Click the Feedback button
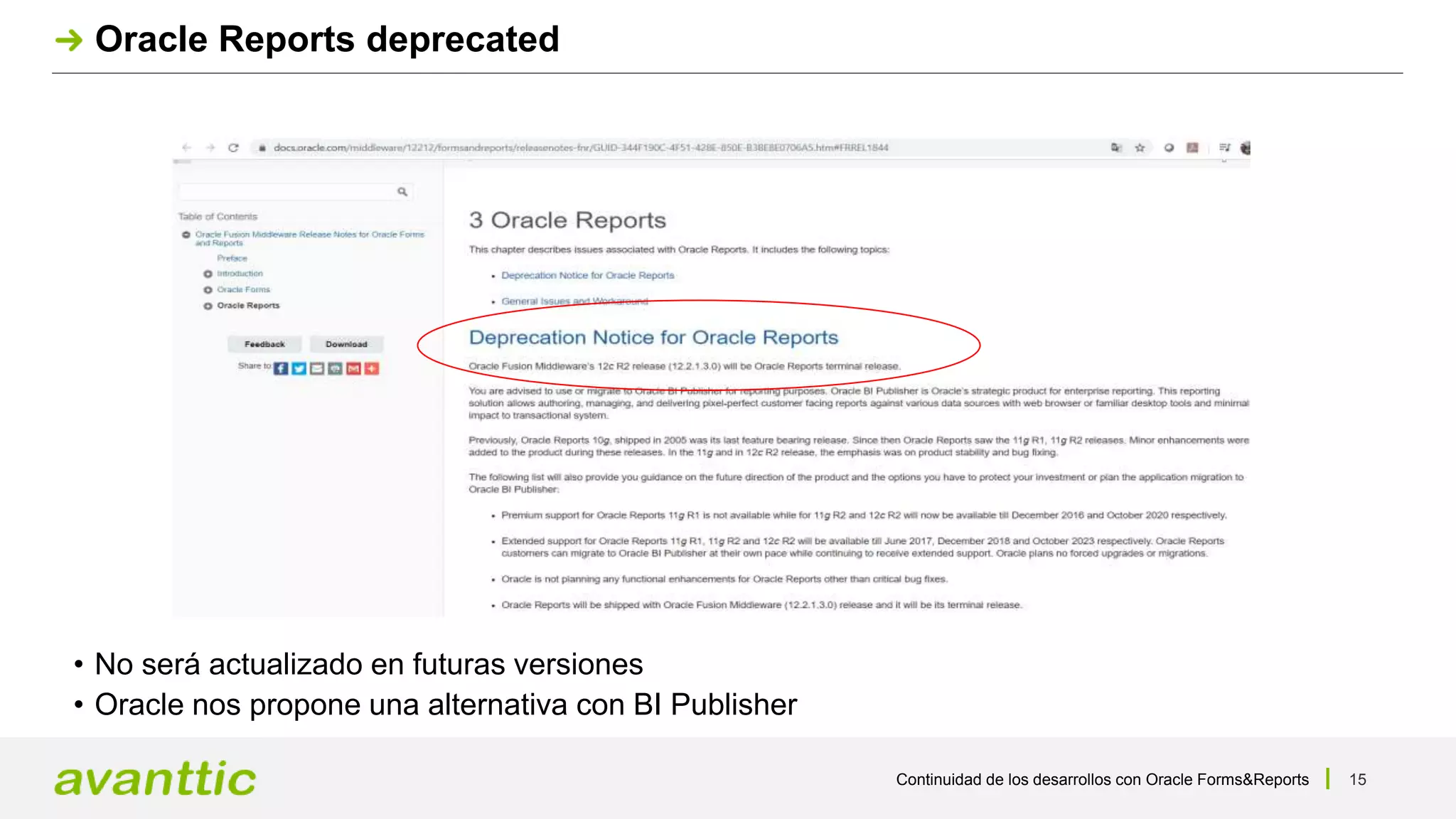The height and width of the screenshot is (819, 1456). (x=264, y=344)
